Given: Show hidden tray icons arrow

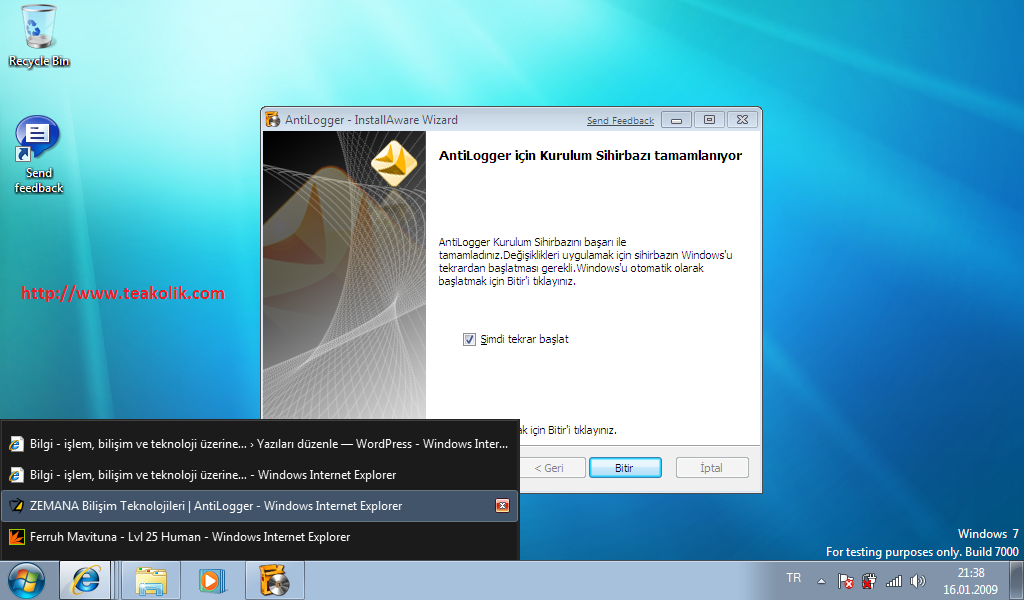Looking at the screenshot, I should coord(822,580).
